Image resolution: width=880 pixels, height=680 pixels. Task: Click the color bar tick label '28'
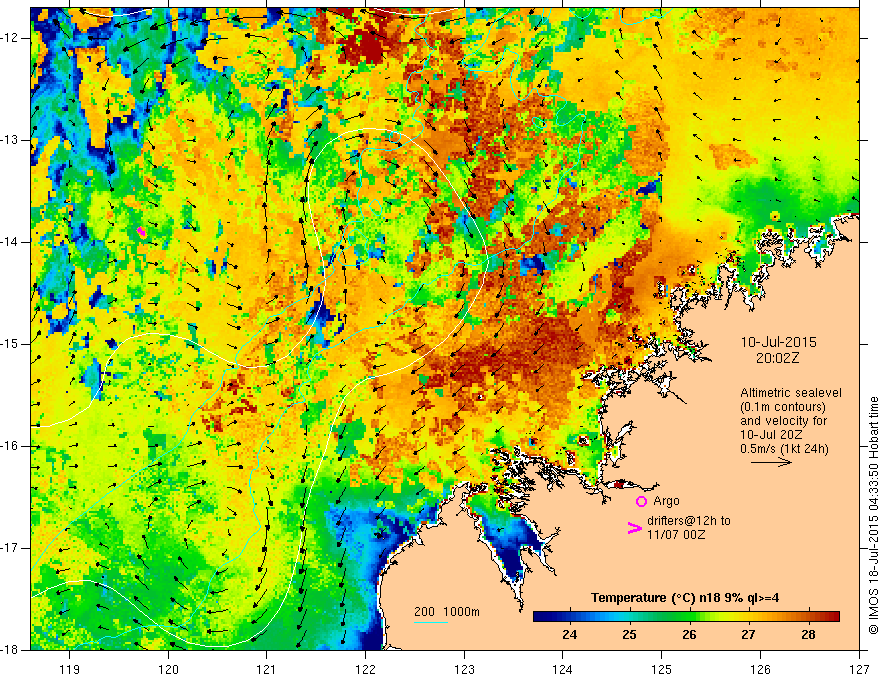808,635
